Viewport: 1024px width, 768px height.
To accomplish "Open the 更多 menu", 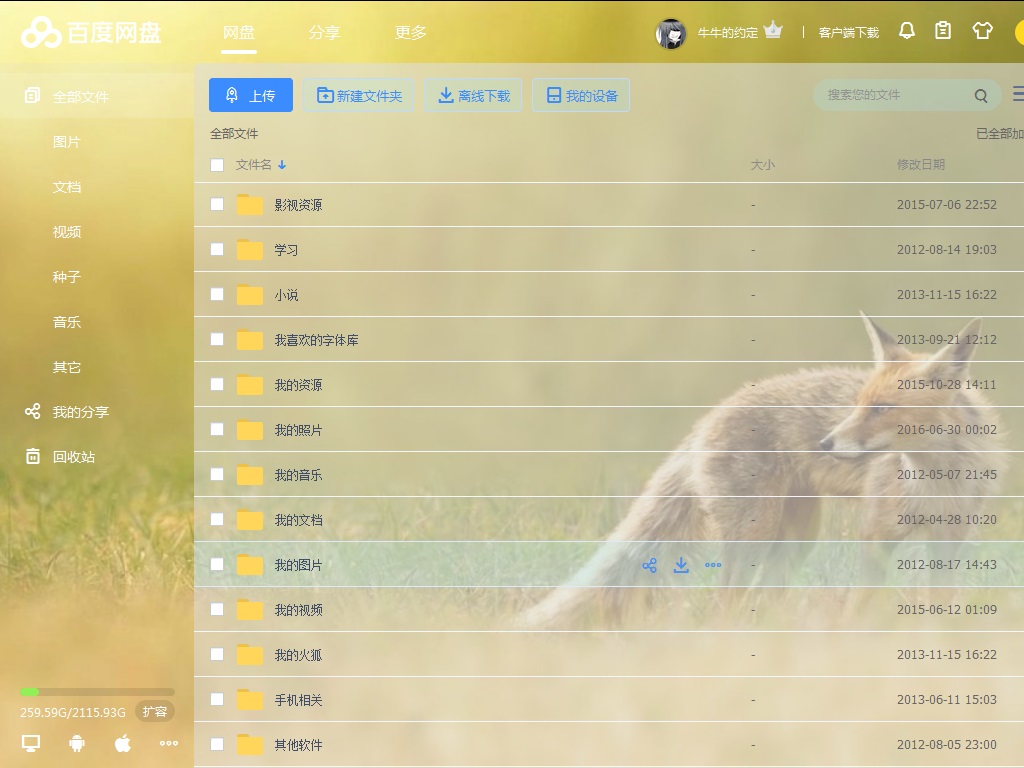I will point(410,32).
